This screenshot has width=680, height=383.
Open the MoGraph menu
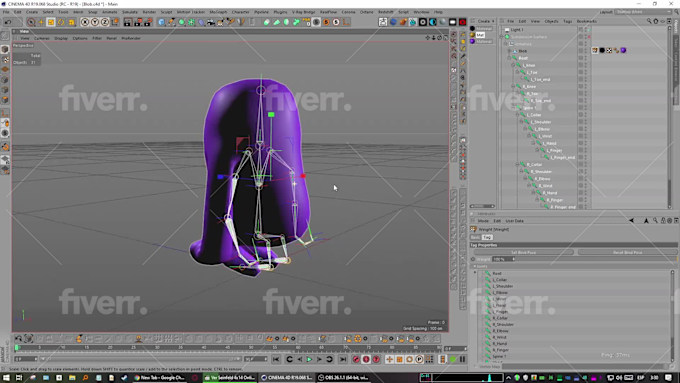218,12
